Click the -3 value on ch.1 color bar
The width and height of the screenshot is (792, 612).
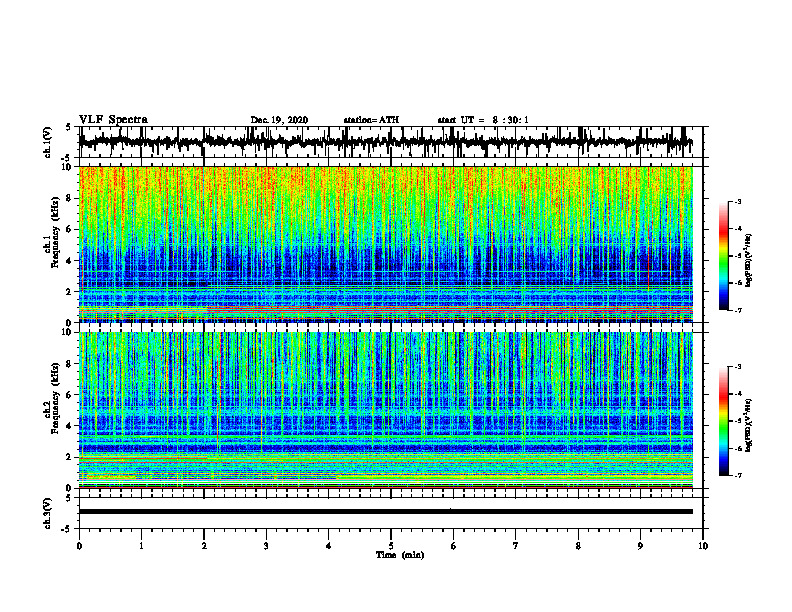coord(738,201)
